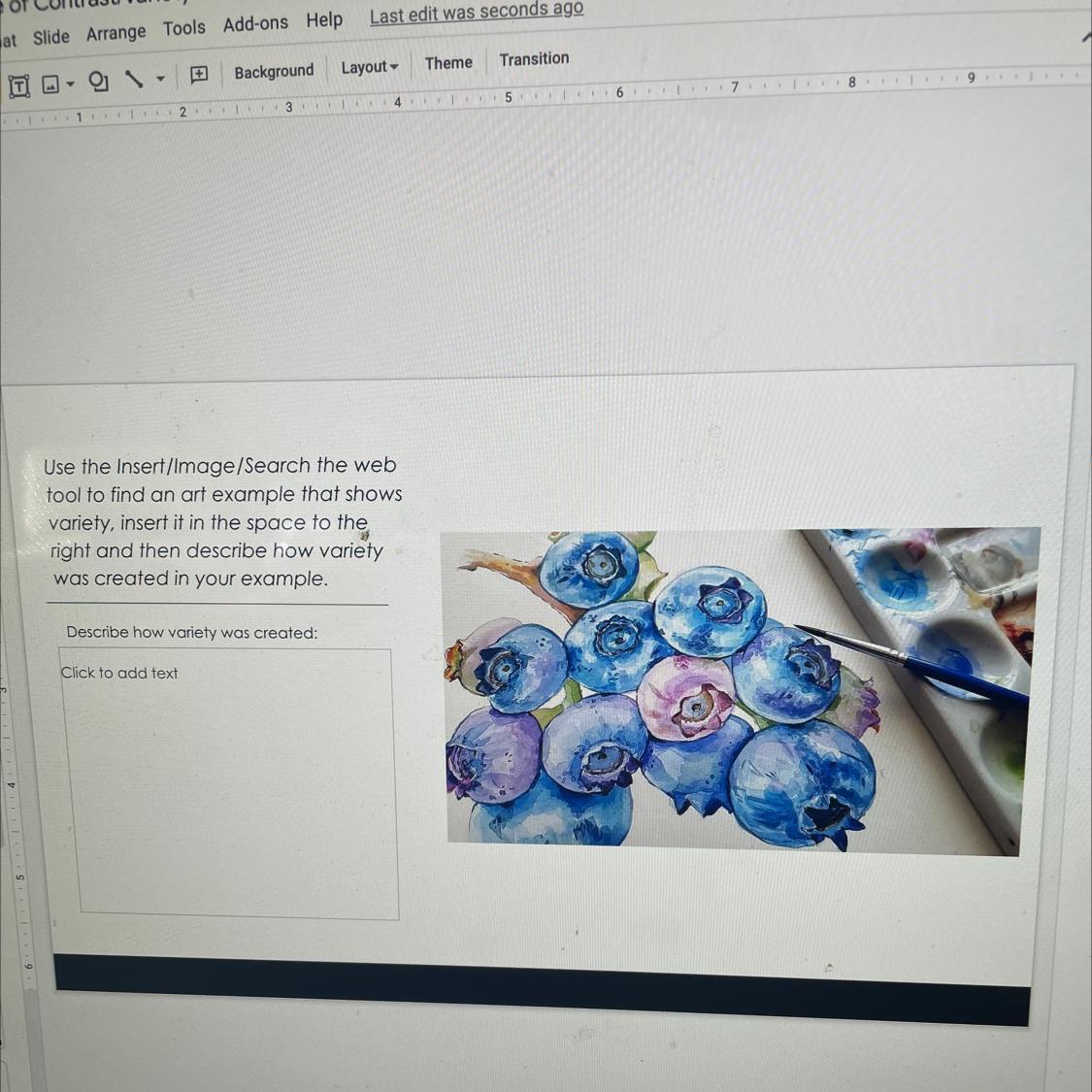The width and height of the screenshot is (1092, 1092).
Task: Open the Slide menu
Action: click(50, 36)
